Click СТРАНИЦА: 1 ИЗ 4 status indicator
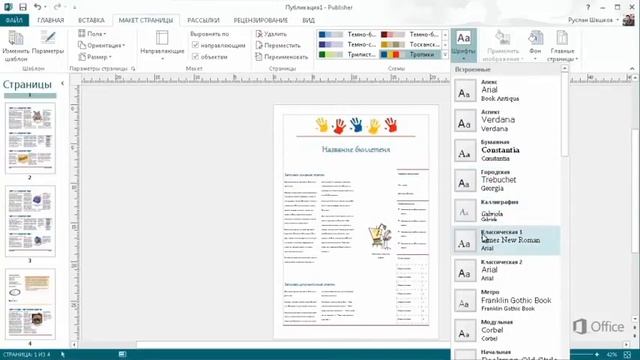Image resolution: width=640 pixels, height=360 pixels. coord(27,355)
